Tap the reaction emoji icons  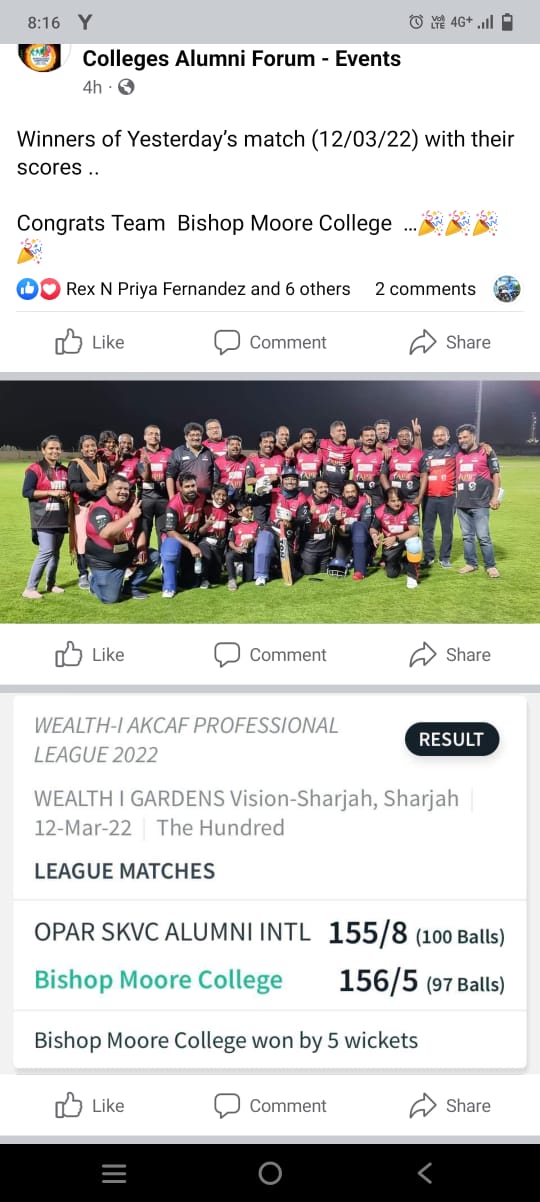[39, 289]
